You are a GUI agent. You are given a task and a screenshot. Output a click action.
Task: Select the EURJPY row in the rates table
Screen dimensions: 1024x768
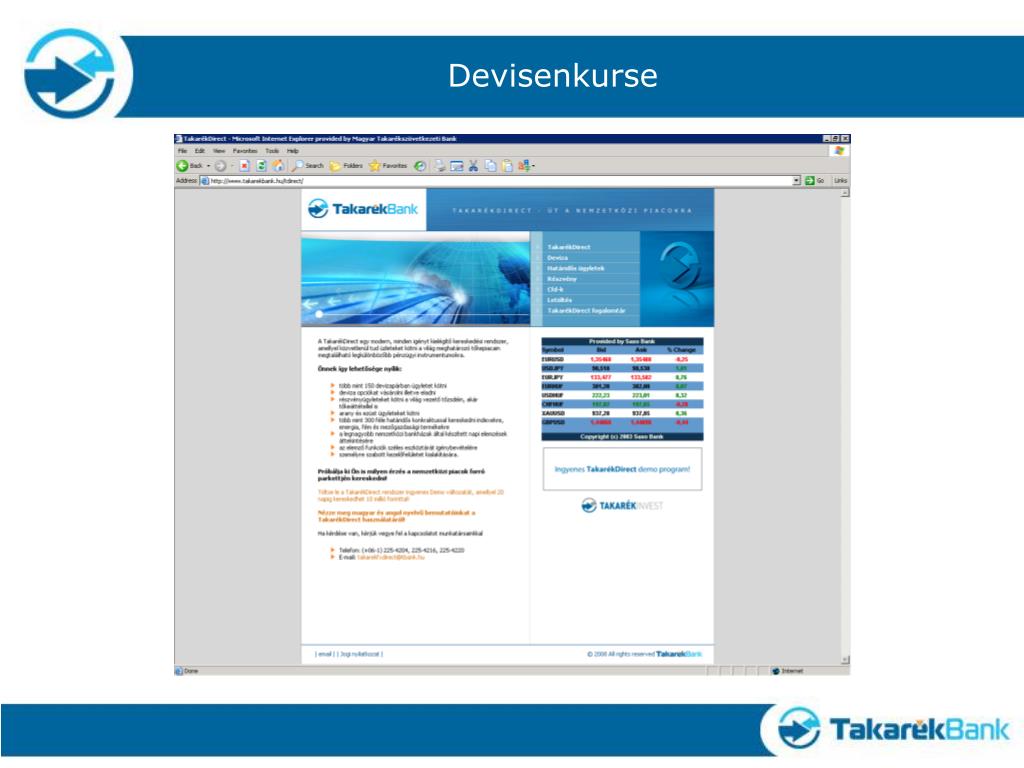click(x=622, y=377)
